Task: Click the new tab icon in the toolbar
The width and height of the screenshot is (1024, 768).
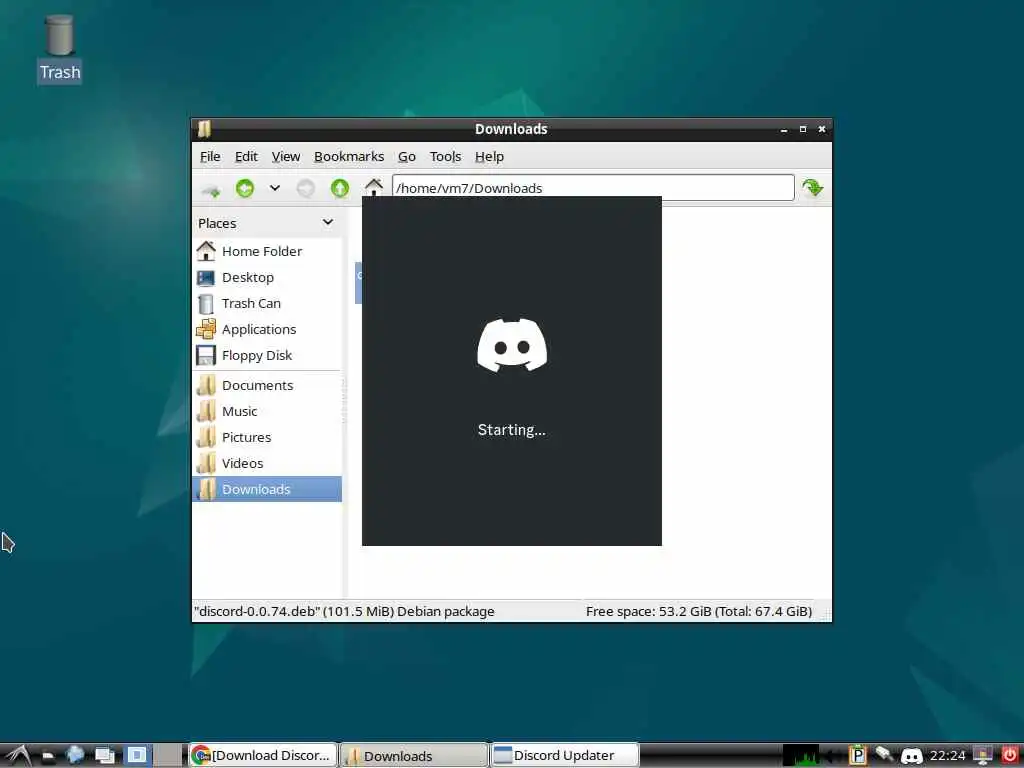Action: coord(210,189)
